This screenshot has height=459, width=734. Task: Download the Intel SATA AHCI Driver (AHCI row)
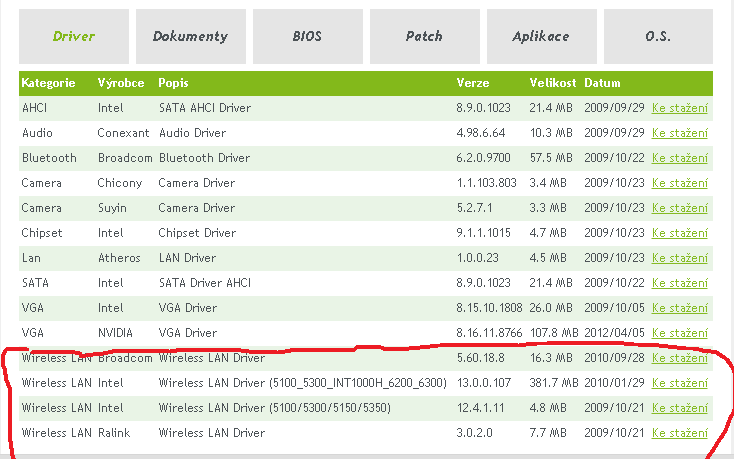point(679,108)
